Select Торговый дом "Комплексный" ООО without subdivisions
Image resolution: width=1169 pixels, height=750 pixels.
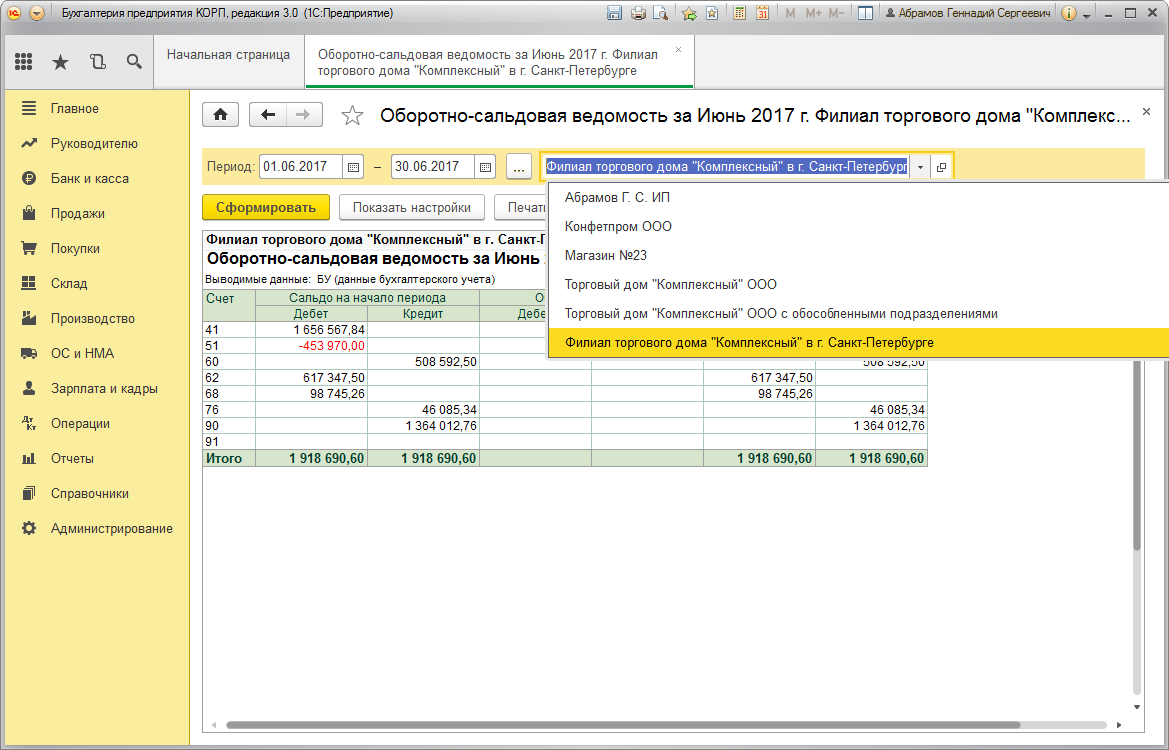[859, 285]
